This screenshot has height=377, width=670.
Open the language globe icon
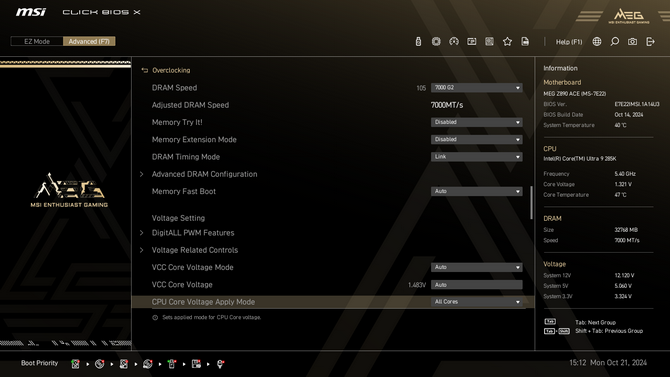(597, 41)
